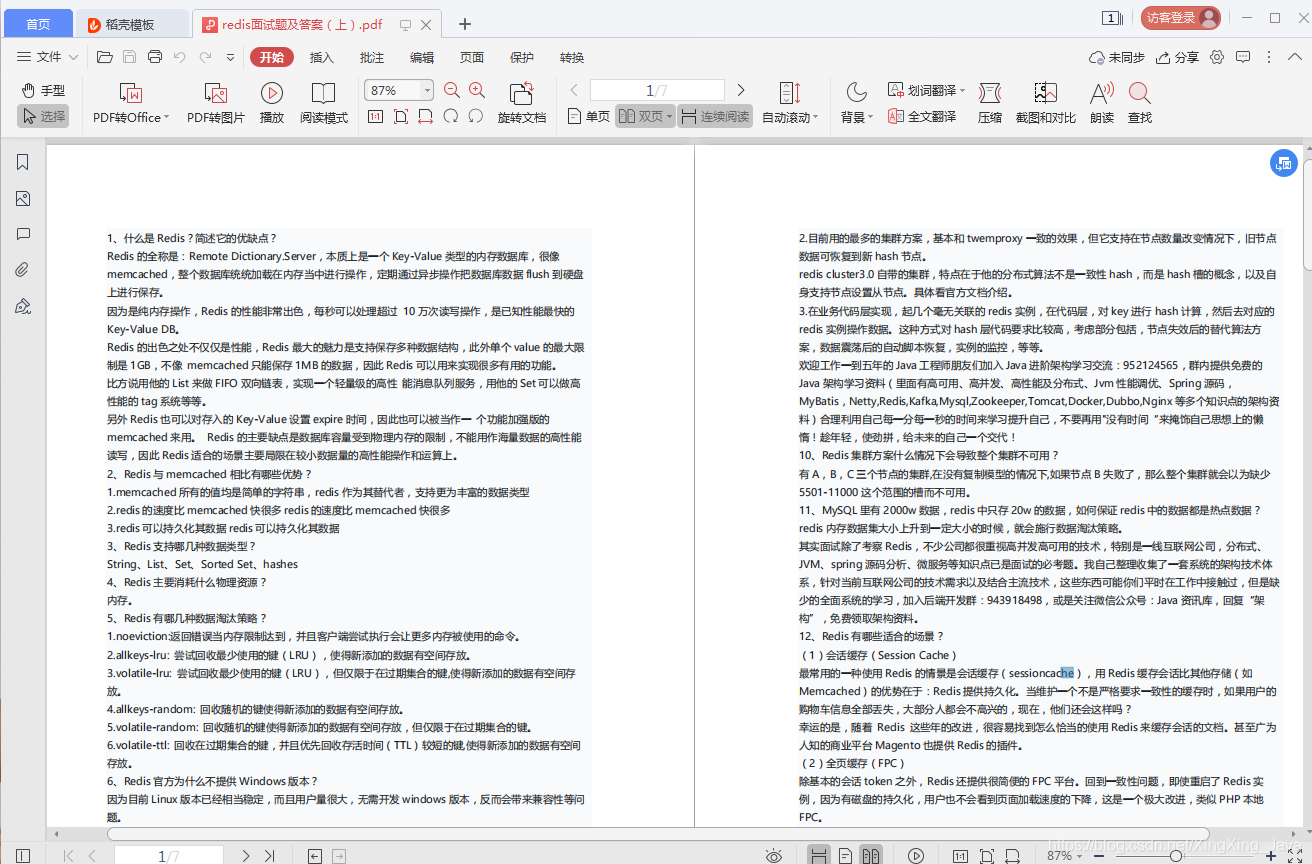Click the print icon in quick toolbar

pyautogui.click(x=155, y=57)
